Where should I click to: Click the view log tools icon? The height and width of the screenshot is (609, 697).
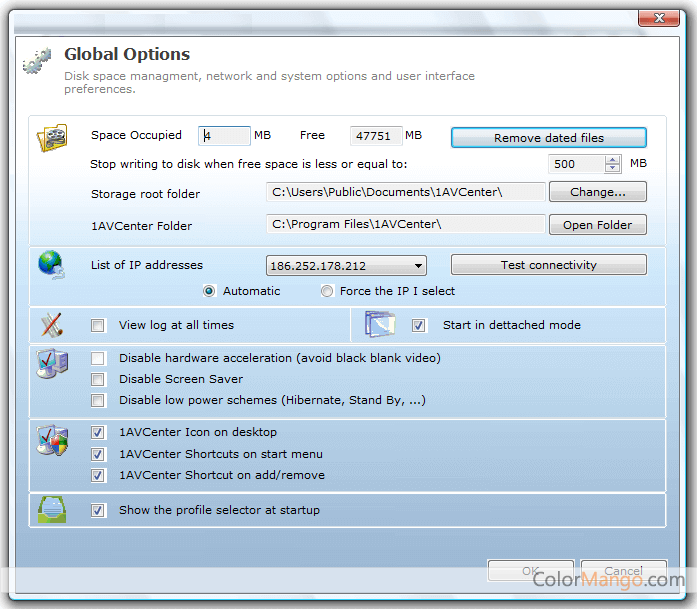[52, 325]
